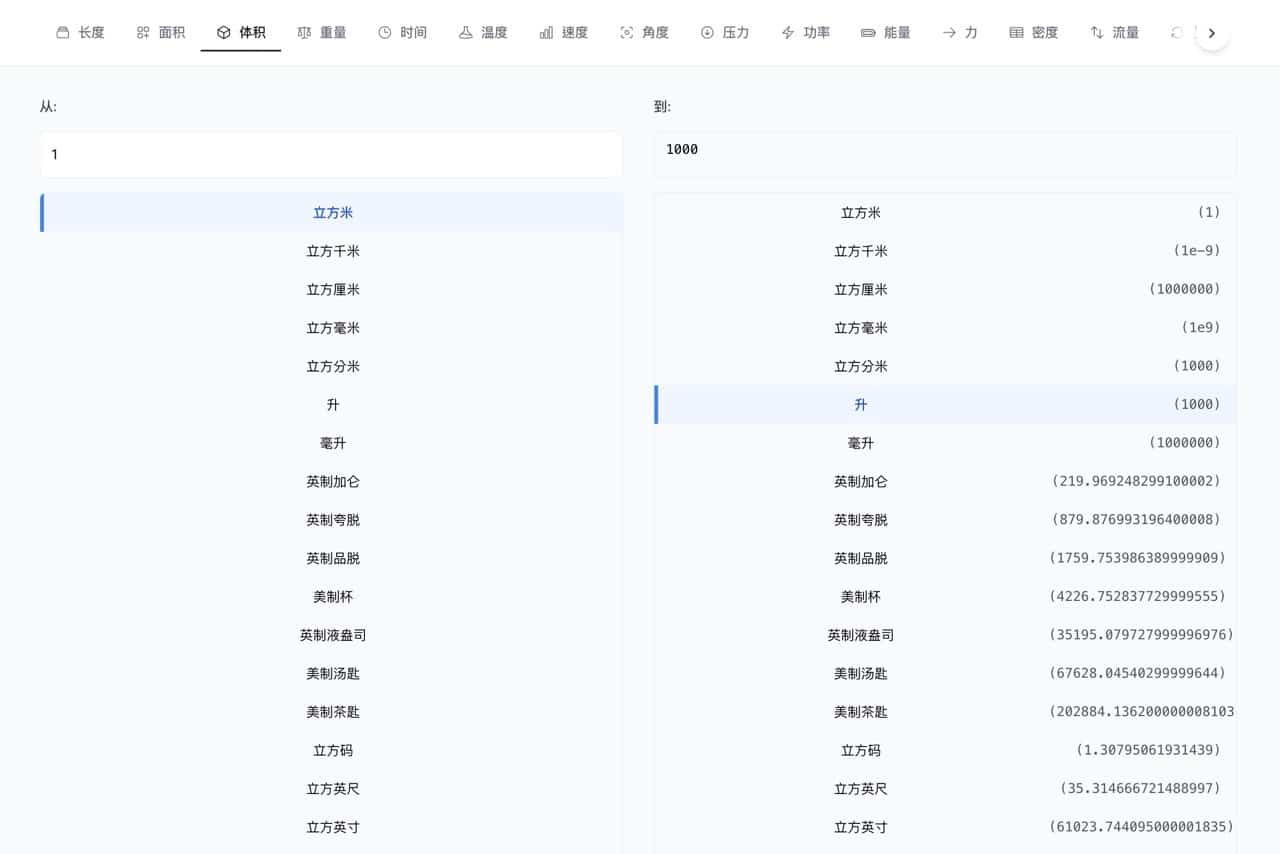Click the arrow icon beside 力
The image size is (1280, 854).
[x=949, y=33]
